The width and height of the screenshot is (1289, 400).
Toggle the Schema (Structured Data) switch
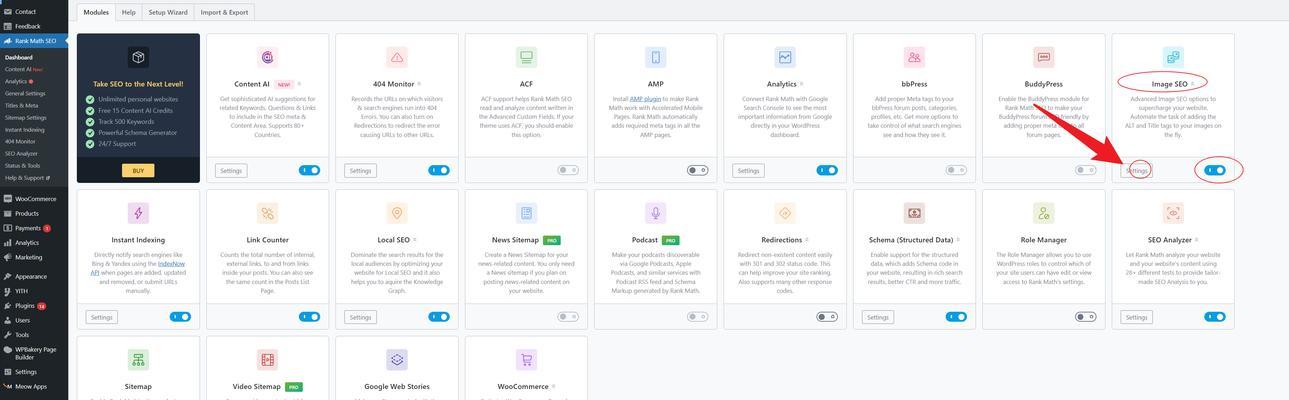(x=956, y=317)
